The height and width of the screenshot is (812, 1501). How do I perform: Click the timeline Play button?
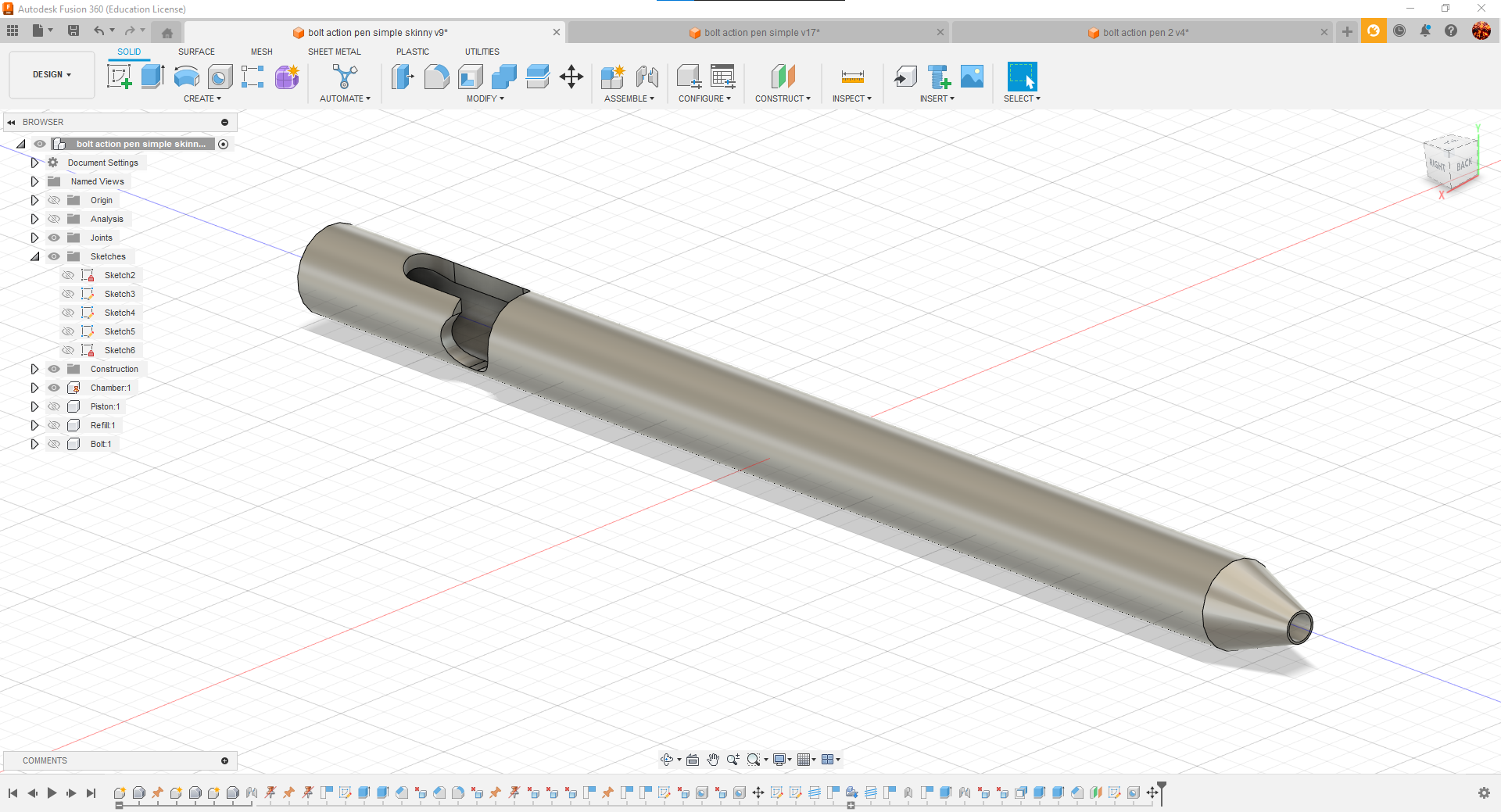coord(52,793)
